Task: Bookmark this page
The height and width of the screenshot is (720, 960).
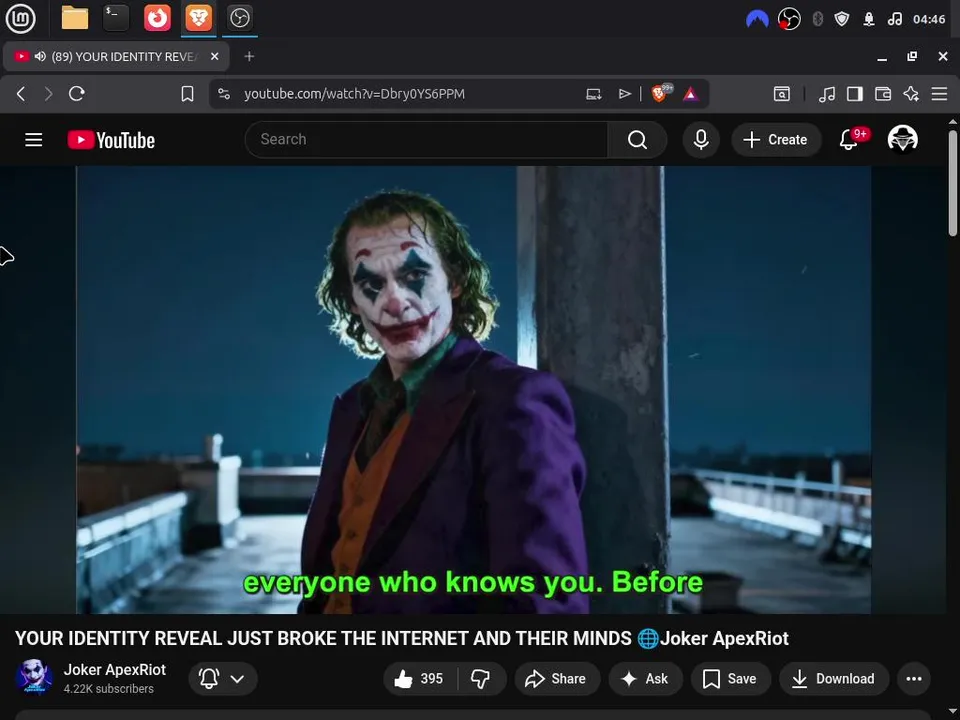Action: [x=187, y=94]
